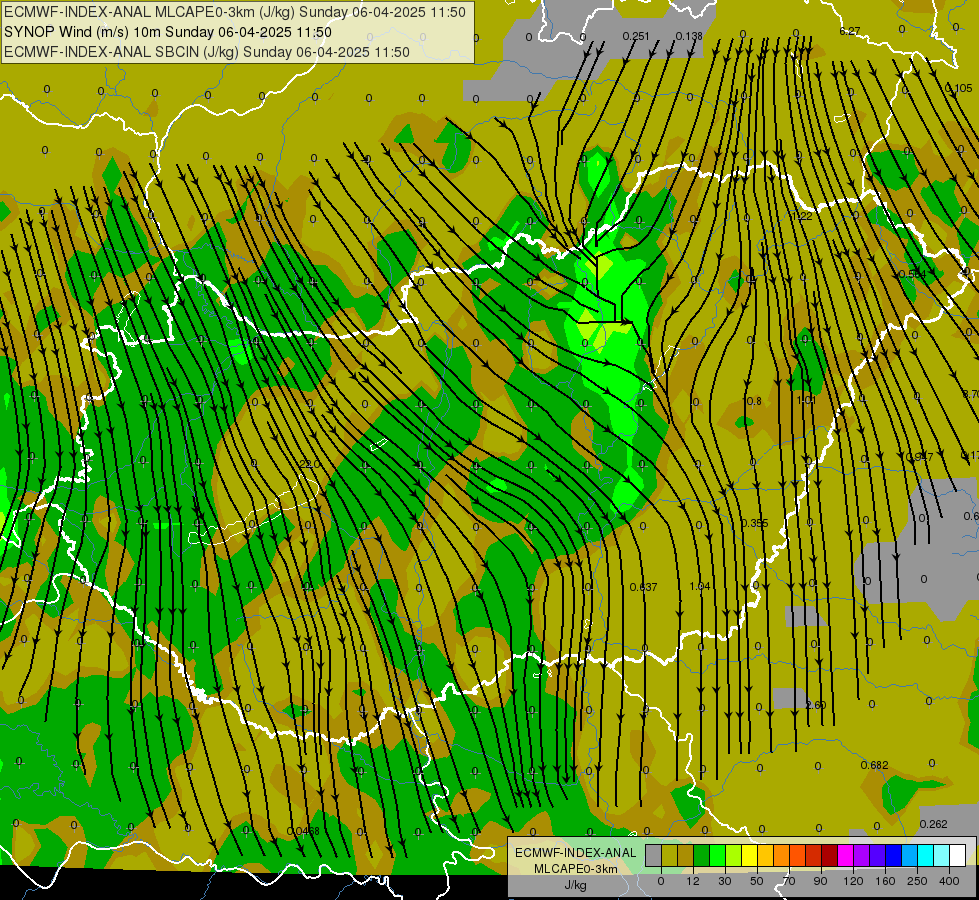Pick the red swatch left of 90
The width and height of the screenshot is (979, 900).
(814, 855)
